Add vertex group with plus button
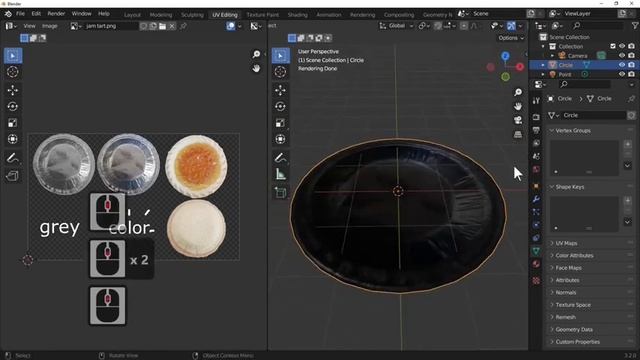 click(x=628, y=144)
